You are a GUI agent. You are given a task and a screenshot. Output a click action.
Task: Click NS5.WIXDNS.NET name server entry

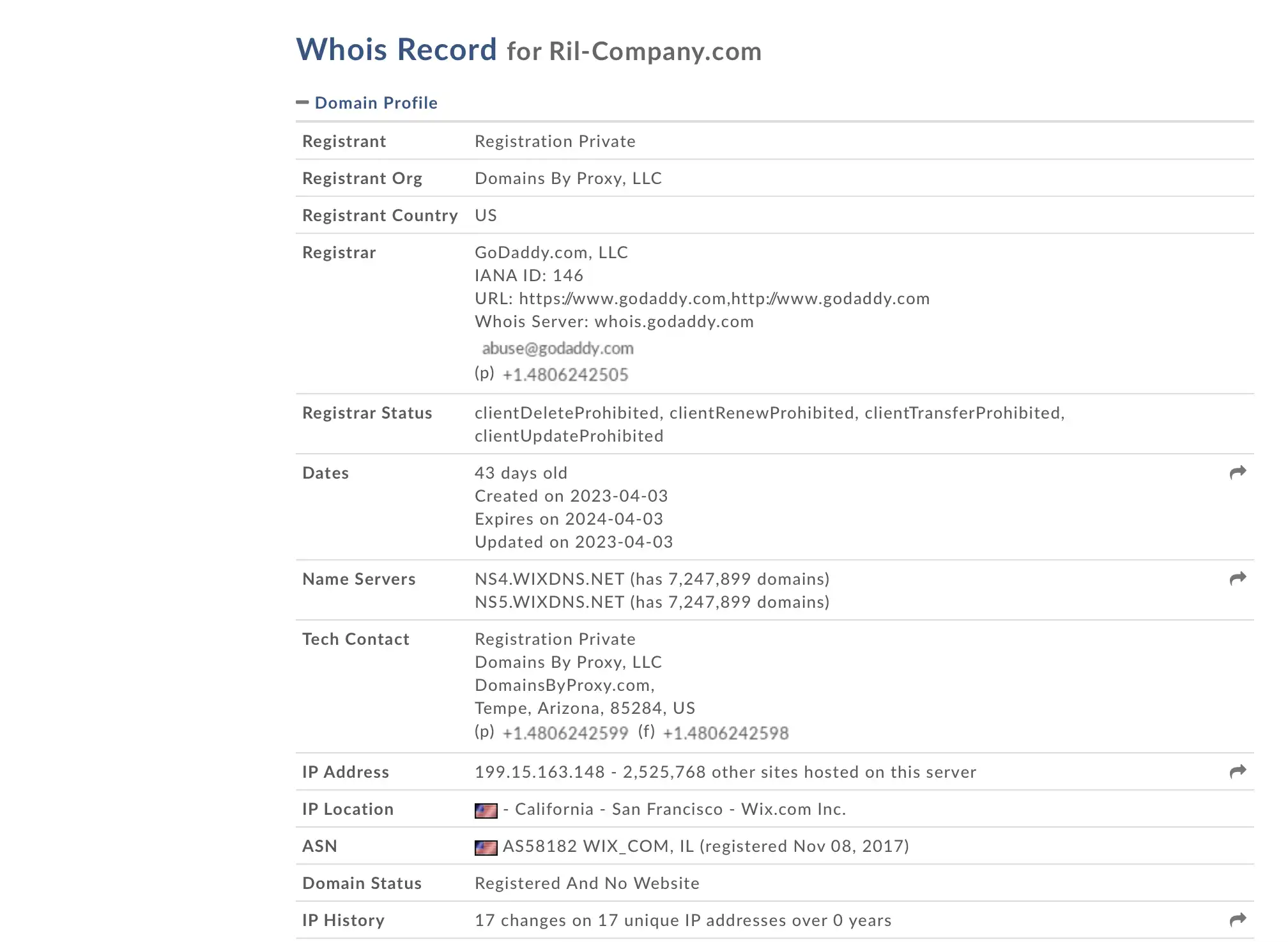[x=549, y=602]
